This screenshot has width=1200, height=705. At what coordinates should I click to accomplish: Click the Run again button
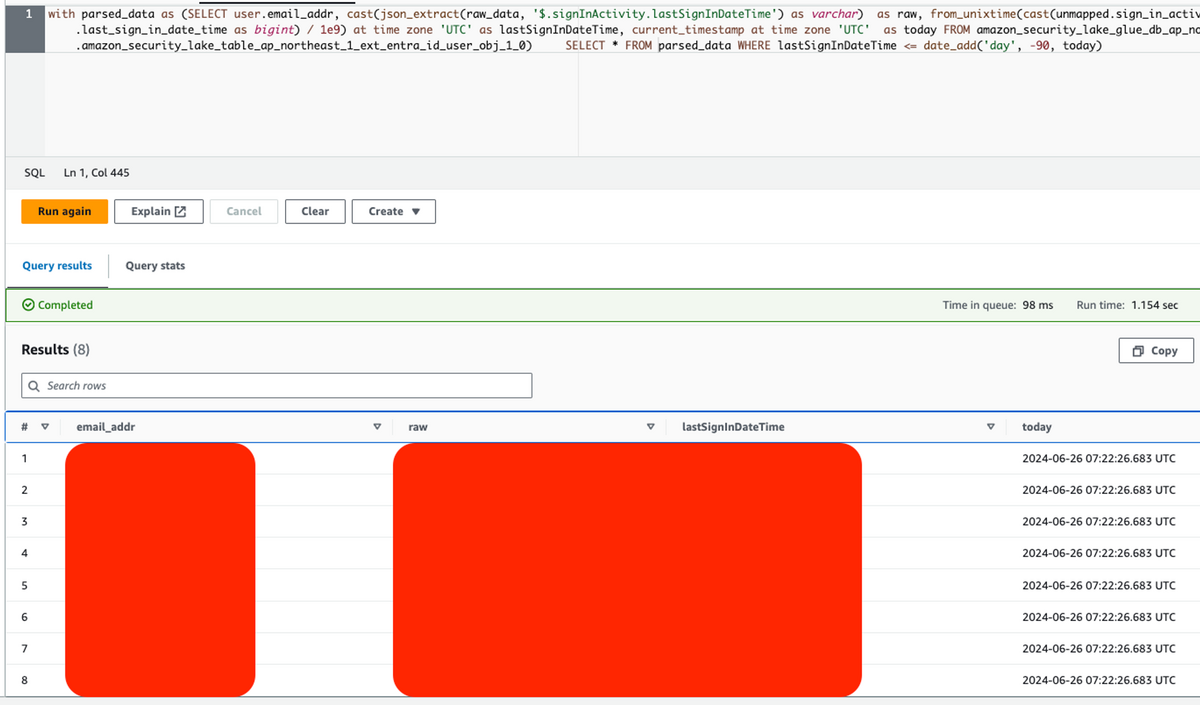pyautogui.click(x=64, y=211)
